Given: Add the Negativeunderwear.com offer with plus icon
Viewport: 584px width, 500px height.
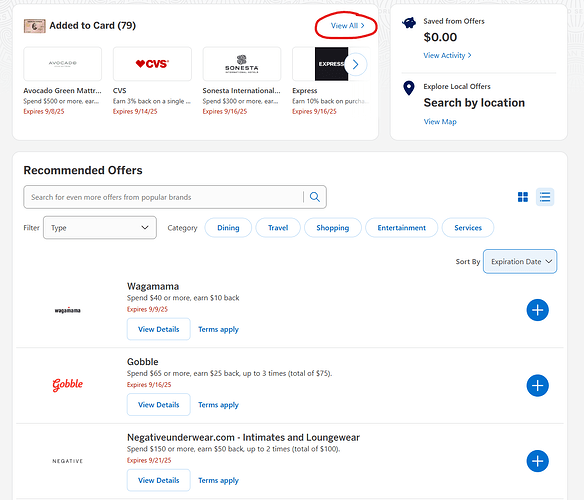Looking at the screenshot, I should 537,461.
